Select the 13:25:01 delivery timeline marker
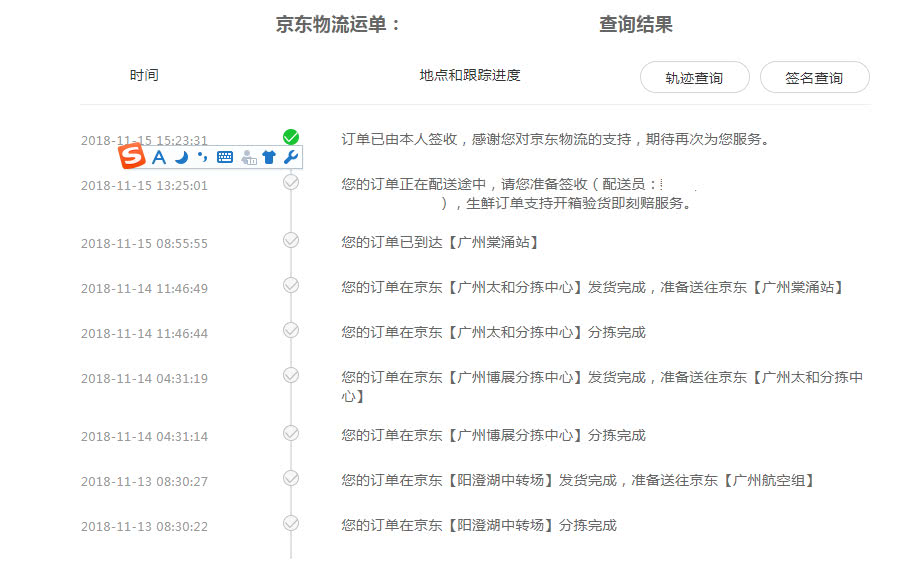 291,183
